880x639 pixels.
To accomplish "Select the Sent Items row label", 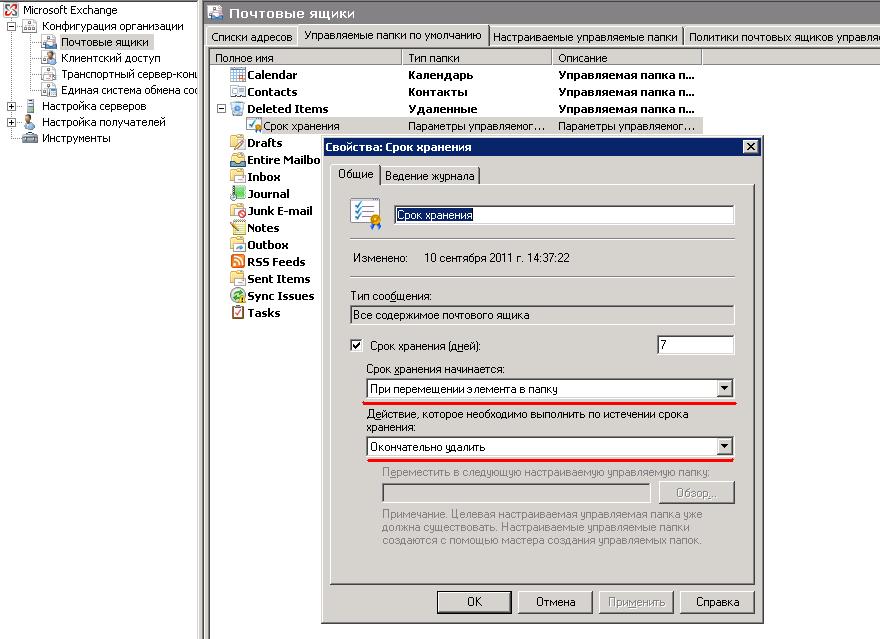I will pyautogui.click(x=279, y=279).
